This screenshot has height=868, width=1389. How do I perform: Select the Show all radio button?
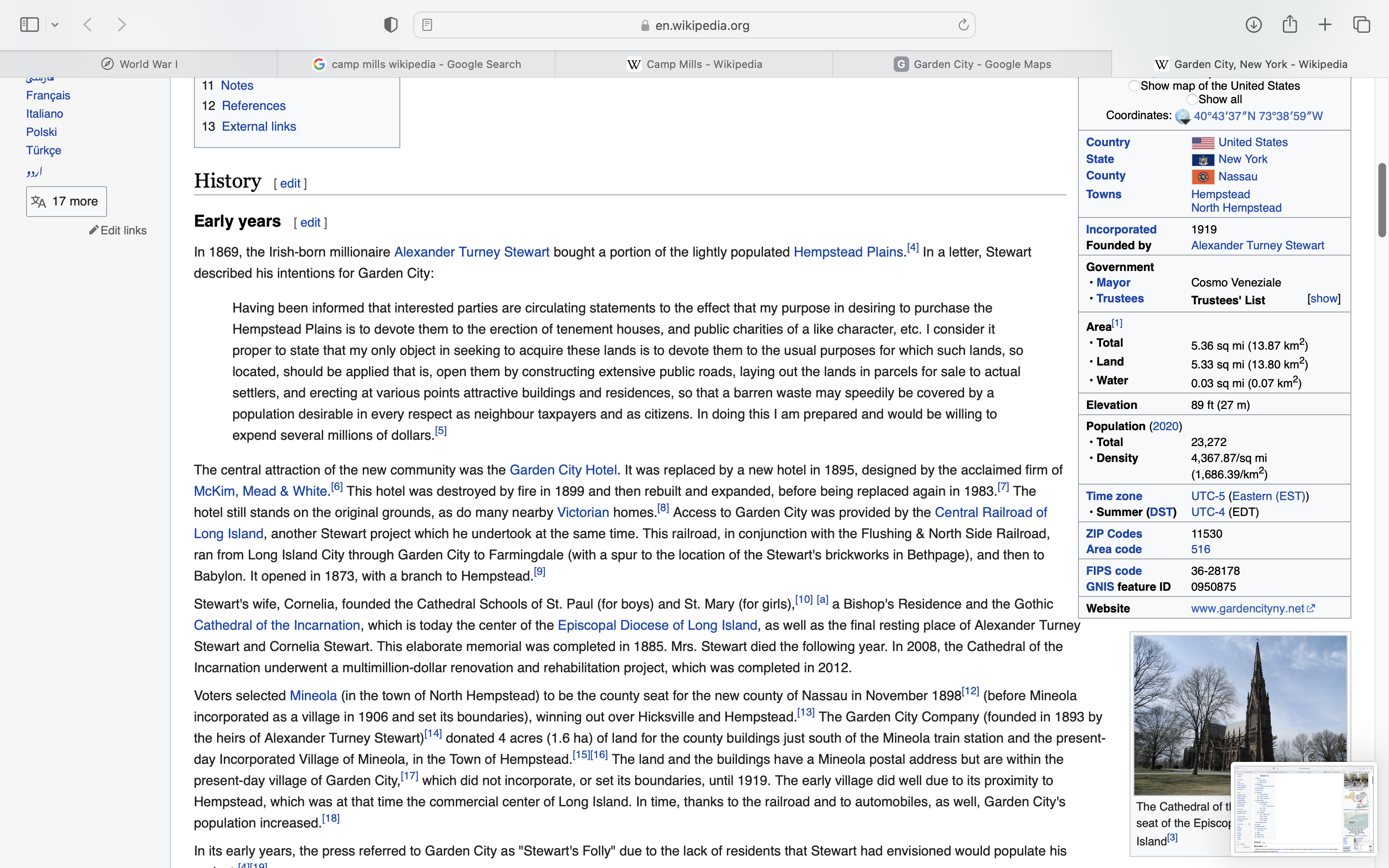pyautogui.click(x=1192, y=99)
